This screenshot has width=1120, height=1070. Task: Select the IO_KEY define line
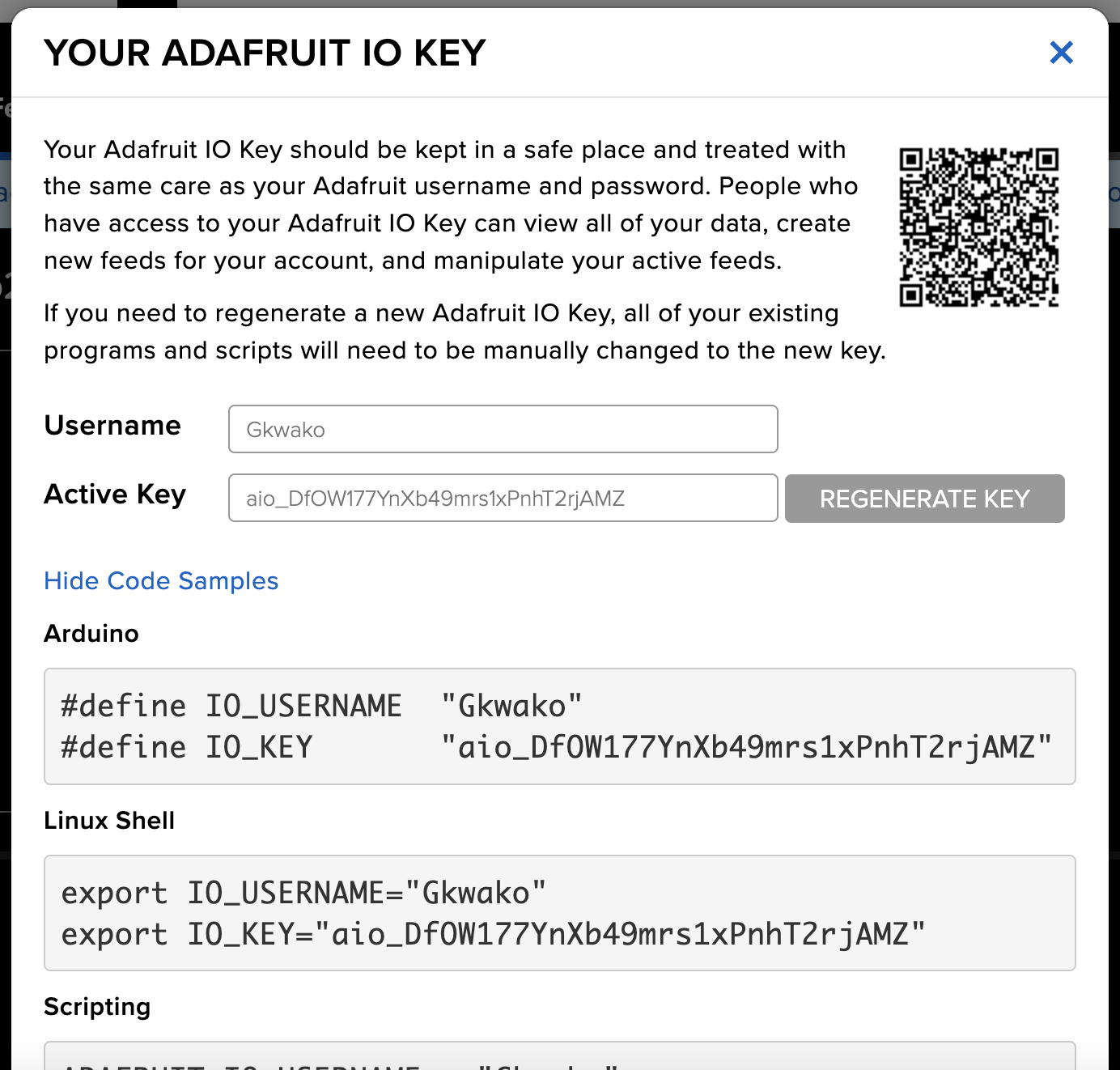pyautogui.click(x=558, y=746)
